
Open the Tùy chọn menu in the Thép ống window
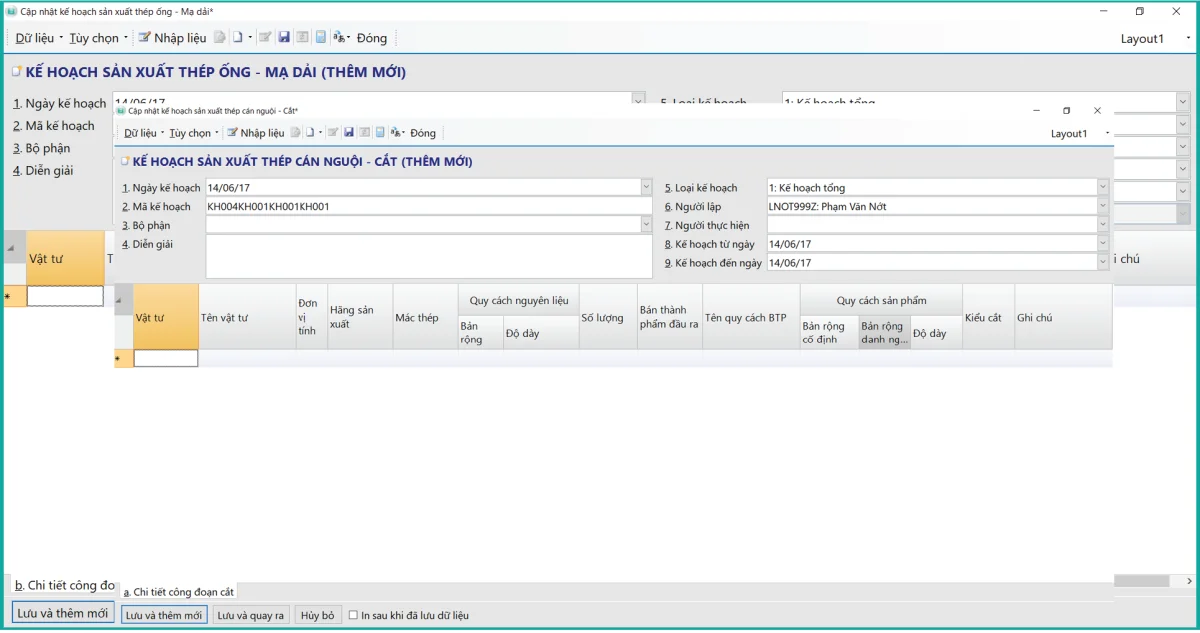pyautogui.click(x=94, y=38)
